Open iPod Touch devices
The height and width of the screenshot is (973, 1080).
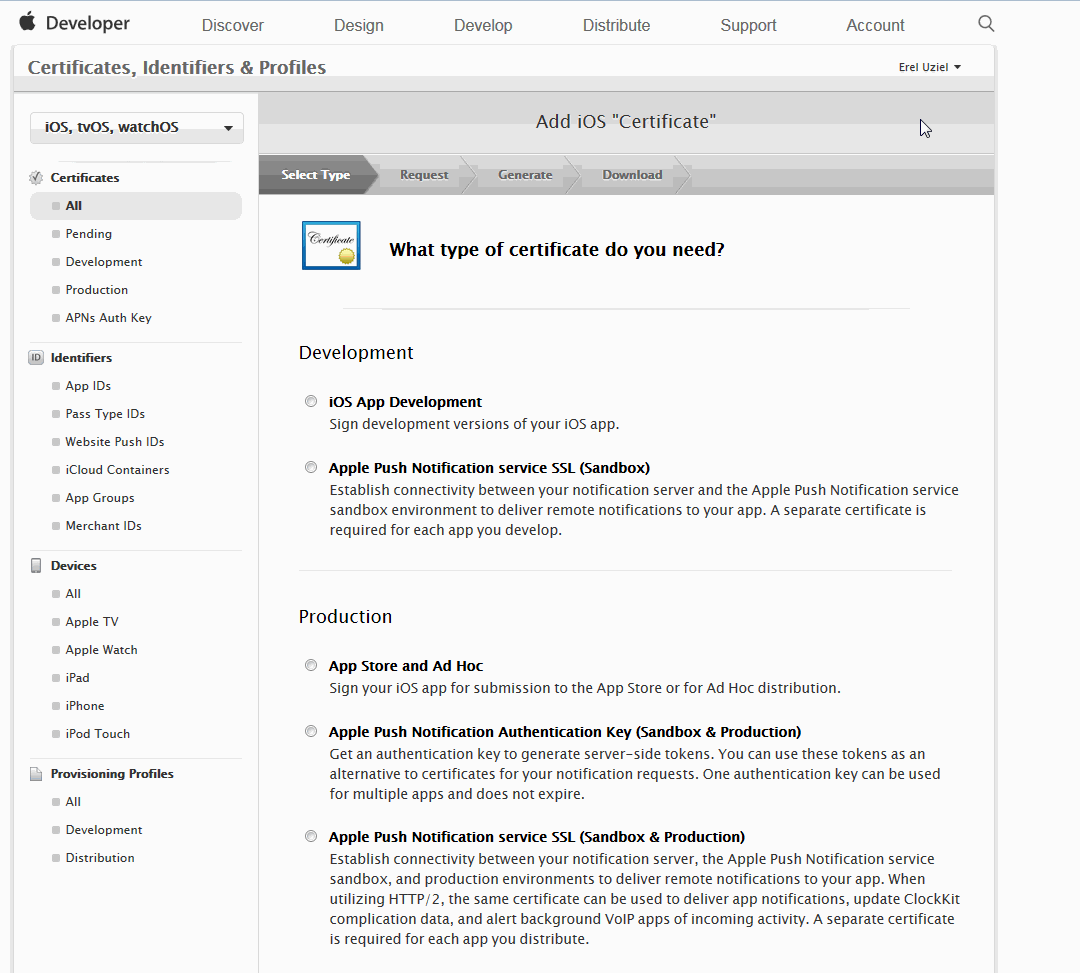pyautogui.click(x=97, y=734)
